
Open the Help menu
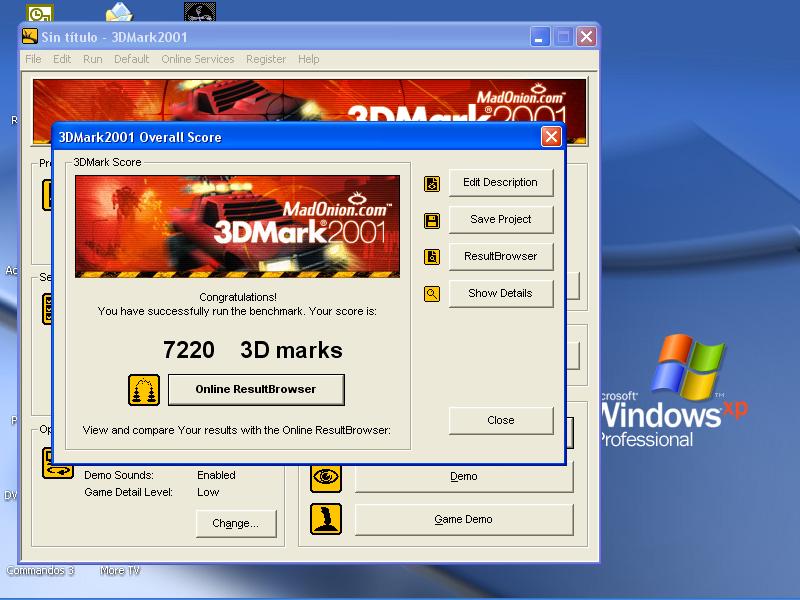[x=309, y=59]
